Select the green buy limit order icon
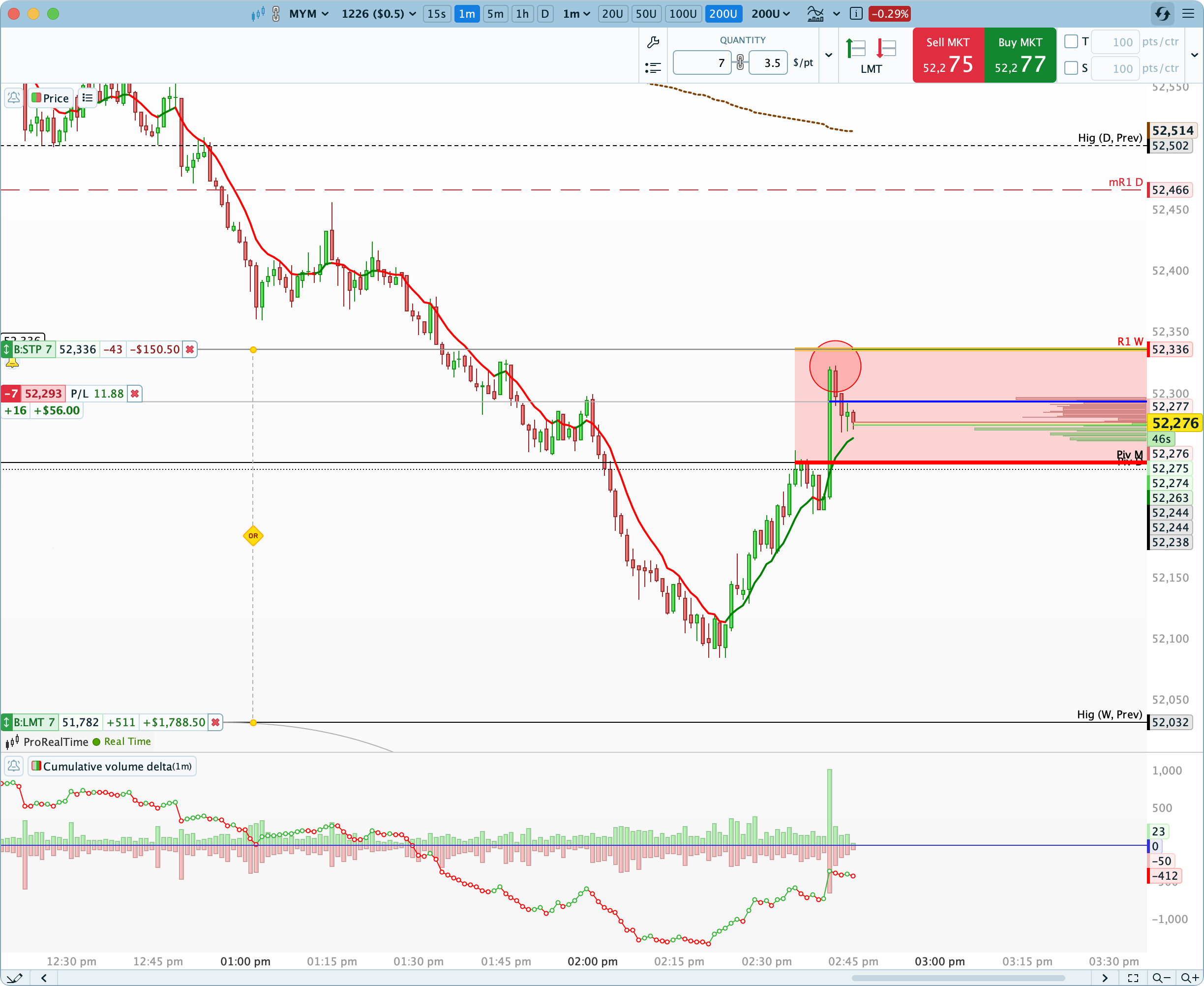 click(x=855, y=48)
